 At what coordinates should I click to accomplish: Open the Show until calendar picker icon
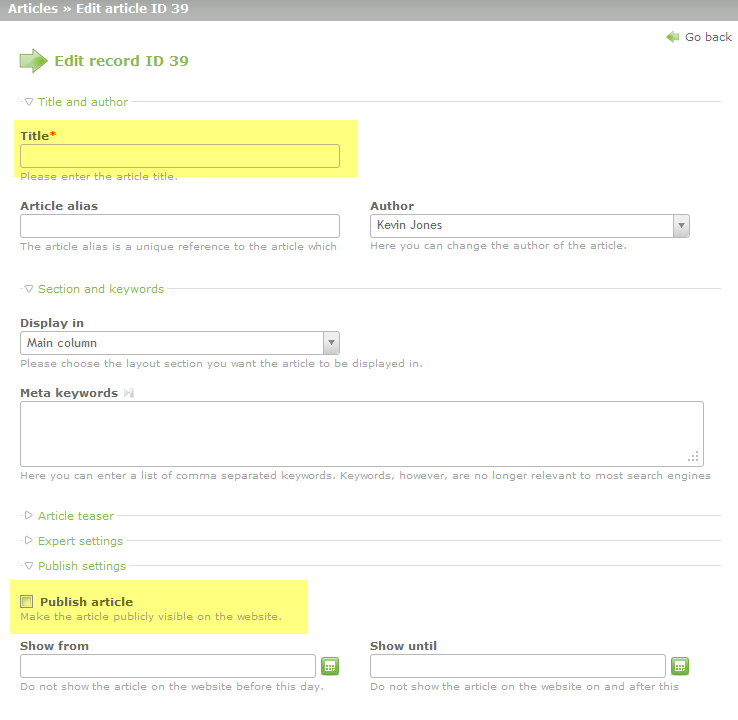click(680, 666)
